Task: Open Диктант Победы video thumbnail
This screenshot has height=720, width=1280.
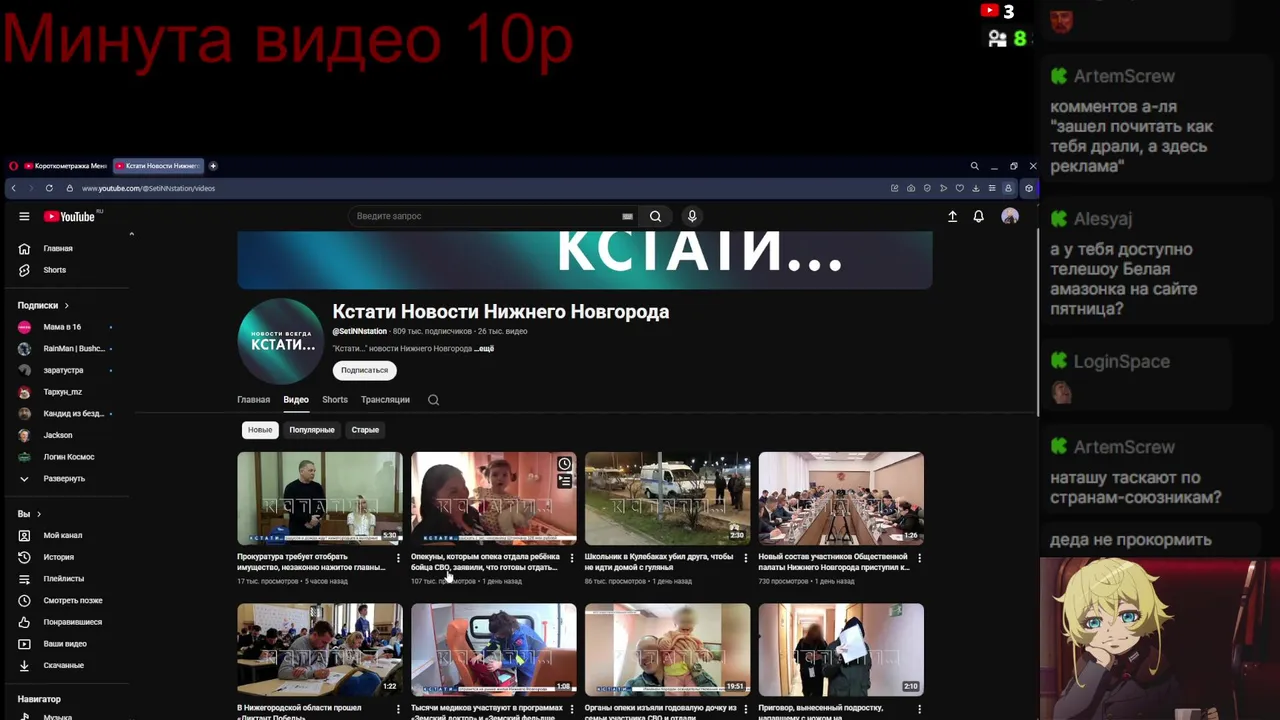Action: (320, 649)
